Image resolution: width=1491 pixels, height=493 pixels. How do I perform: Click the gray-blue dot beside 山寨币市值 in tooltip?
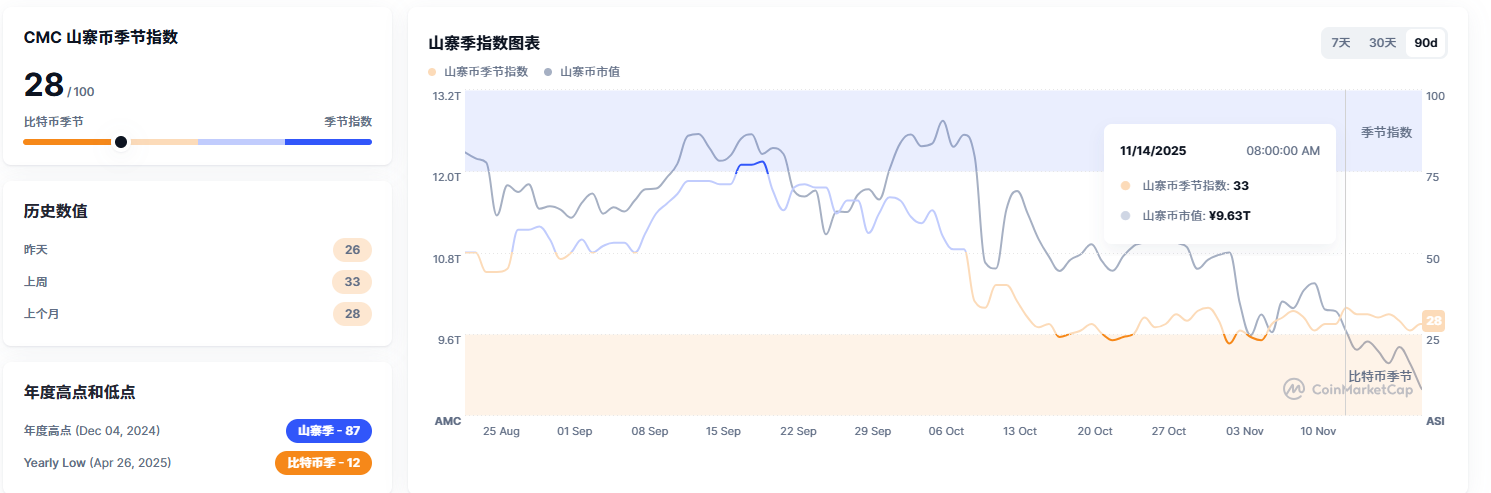1126,215
